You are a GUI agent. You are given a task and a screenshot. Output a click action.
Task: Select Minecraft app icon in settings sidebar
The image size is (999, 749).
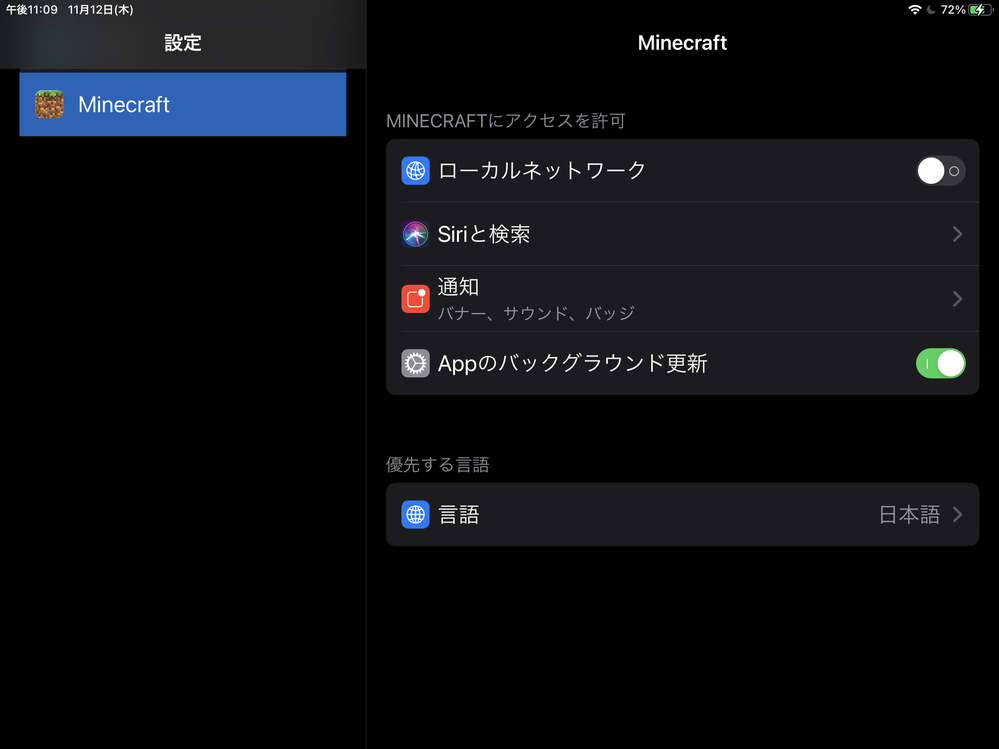click(49, 104)
